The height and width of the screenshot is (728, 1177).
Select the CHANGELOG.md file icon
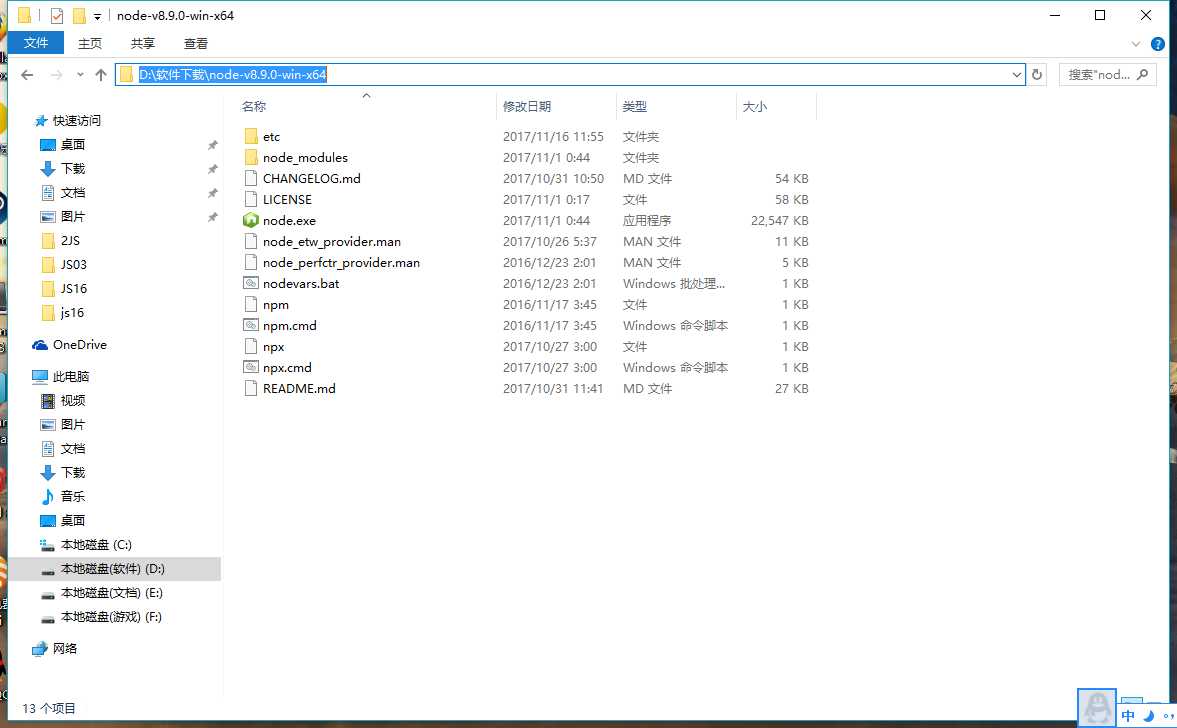tap(251, 179)
